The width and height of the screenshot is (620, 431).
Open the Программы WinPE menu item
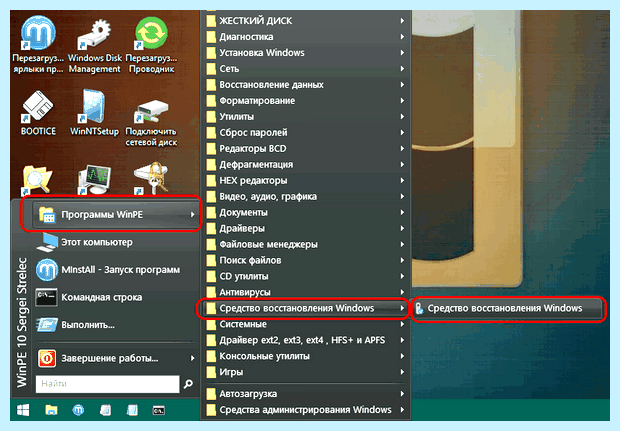tap(116, 215)
